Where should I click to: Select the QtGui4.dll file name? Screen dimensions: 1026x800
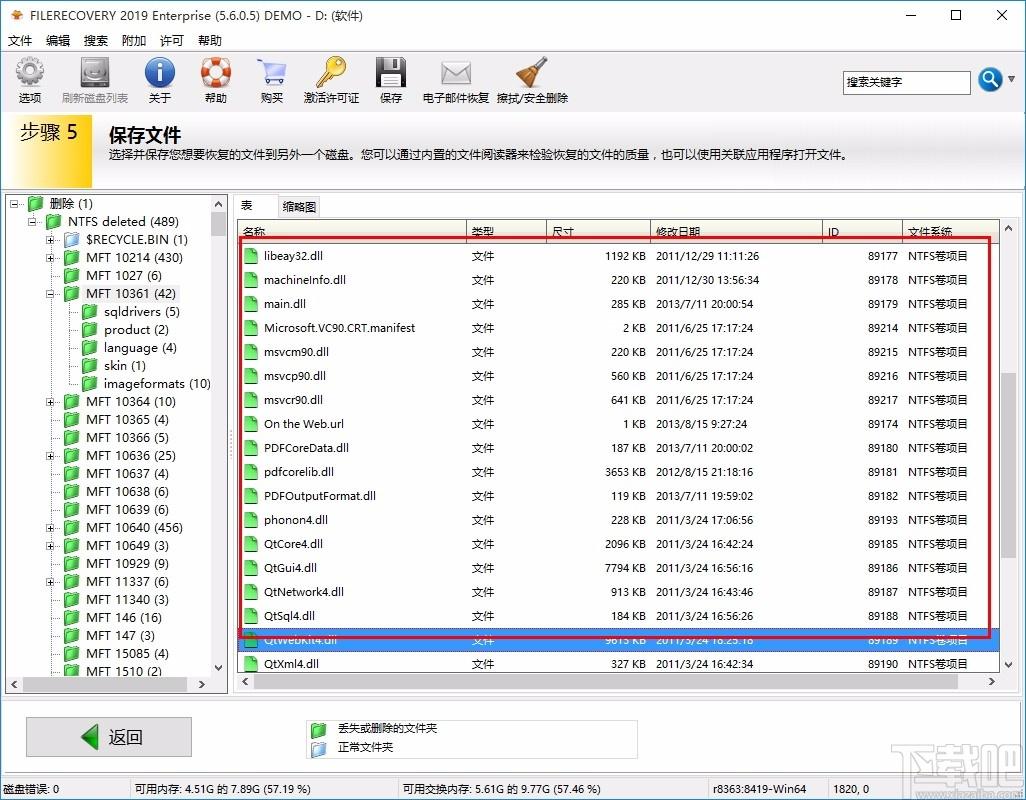291,568
